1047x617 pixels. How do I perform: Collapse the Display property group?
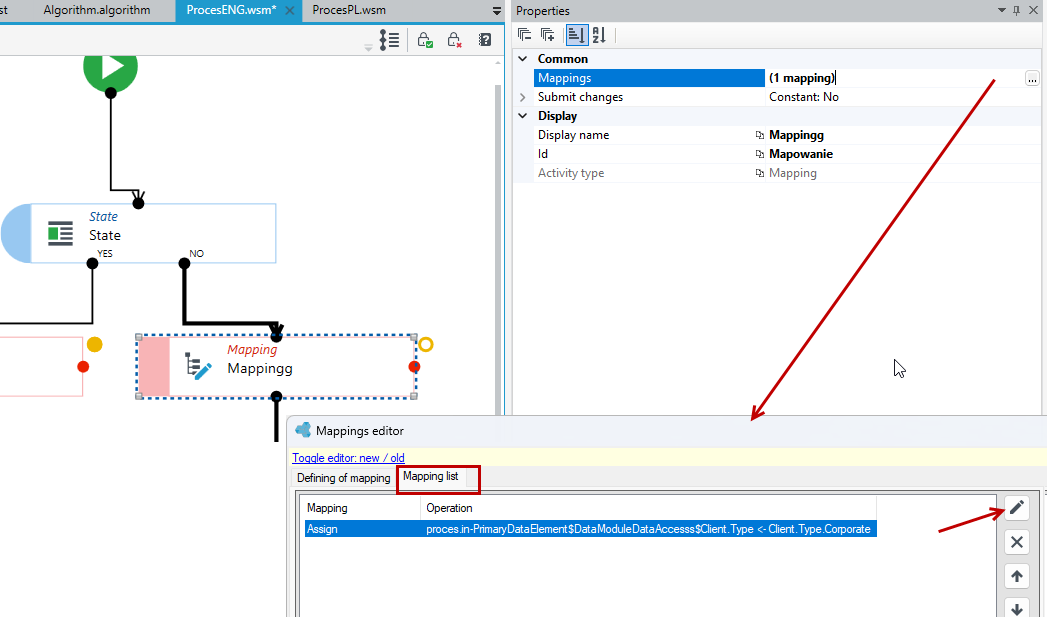(523, 116)
